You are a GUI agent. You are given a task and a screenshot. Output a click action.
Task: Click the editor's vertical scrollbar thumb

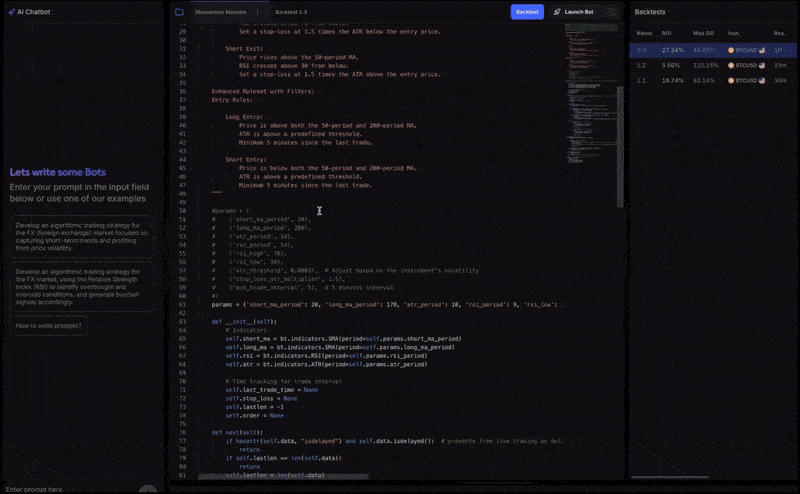tap(620, 147)
